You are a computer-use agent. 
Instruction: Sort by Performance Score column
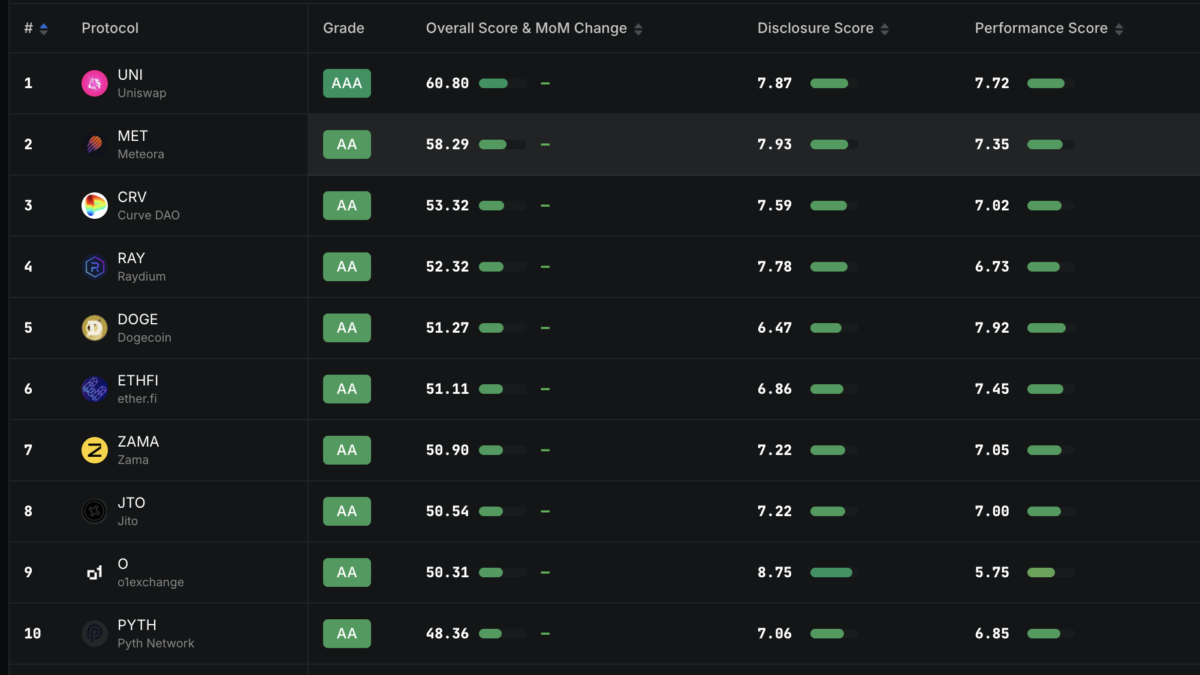tap(1119, 29)
